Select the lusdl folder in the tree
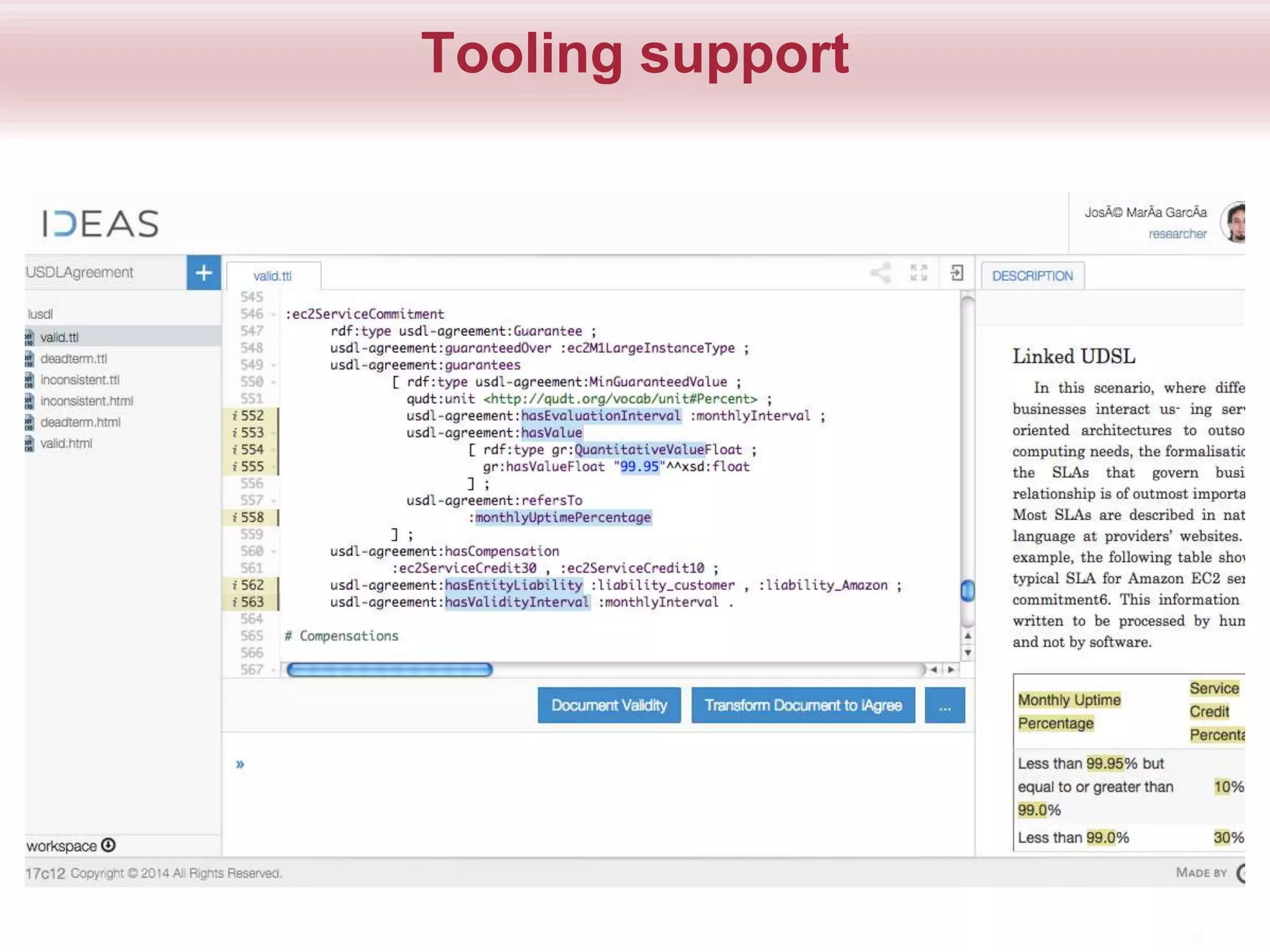 (x=40, y=314)
